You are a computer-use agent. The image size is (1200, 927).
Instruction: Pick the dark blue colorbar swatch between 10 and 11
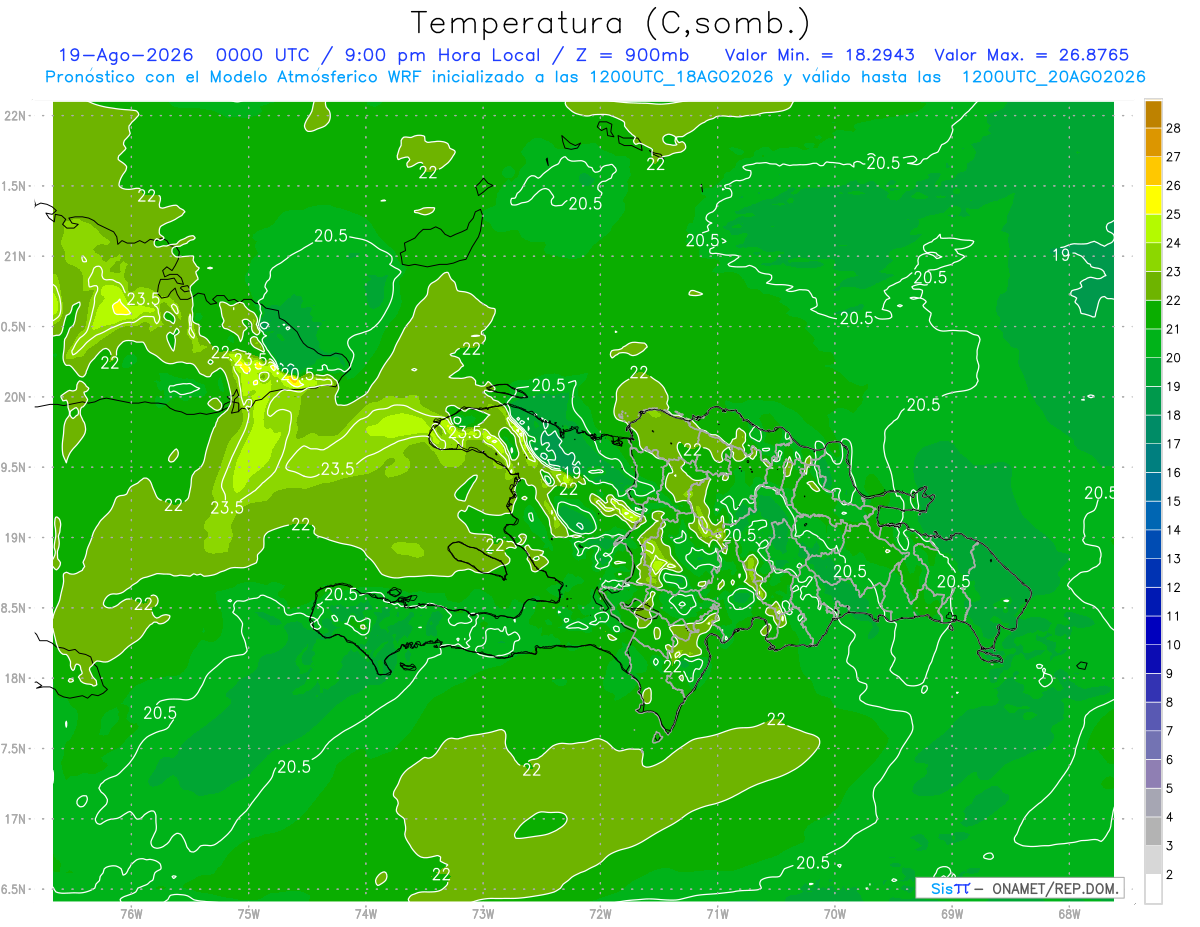pyautogui.click(x=1153, y=631)
